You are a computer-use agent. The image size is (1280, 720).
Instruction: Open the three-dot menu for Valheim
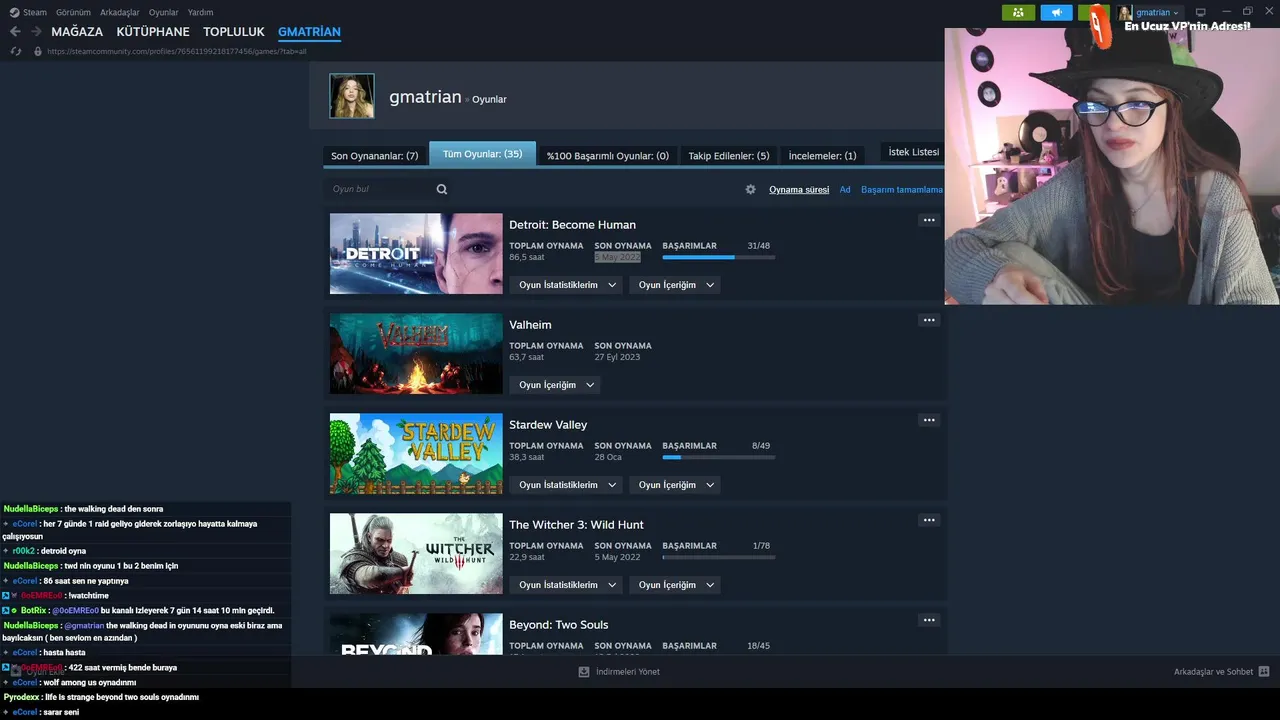(x=929, y=320)
